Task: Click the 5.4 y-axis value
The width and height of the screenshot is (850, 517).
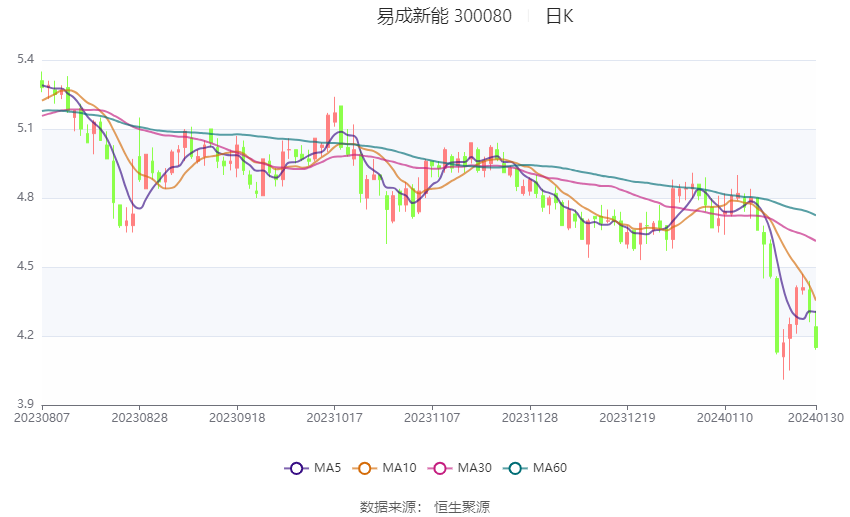Action: click(x=25, y=59)
